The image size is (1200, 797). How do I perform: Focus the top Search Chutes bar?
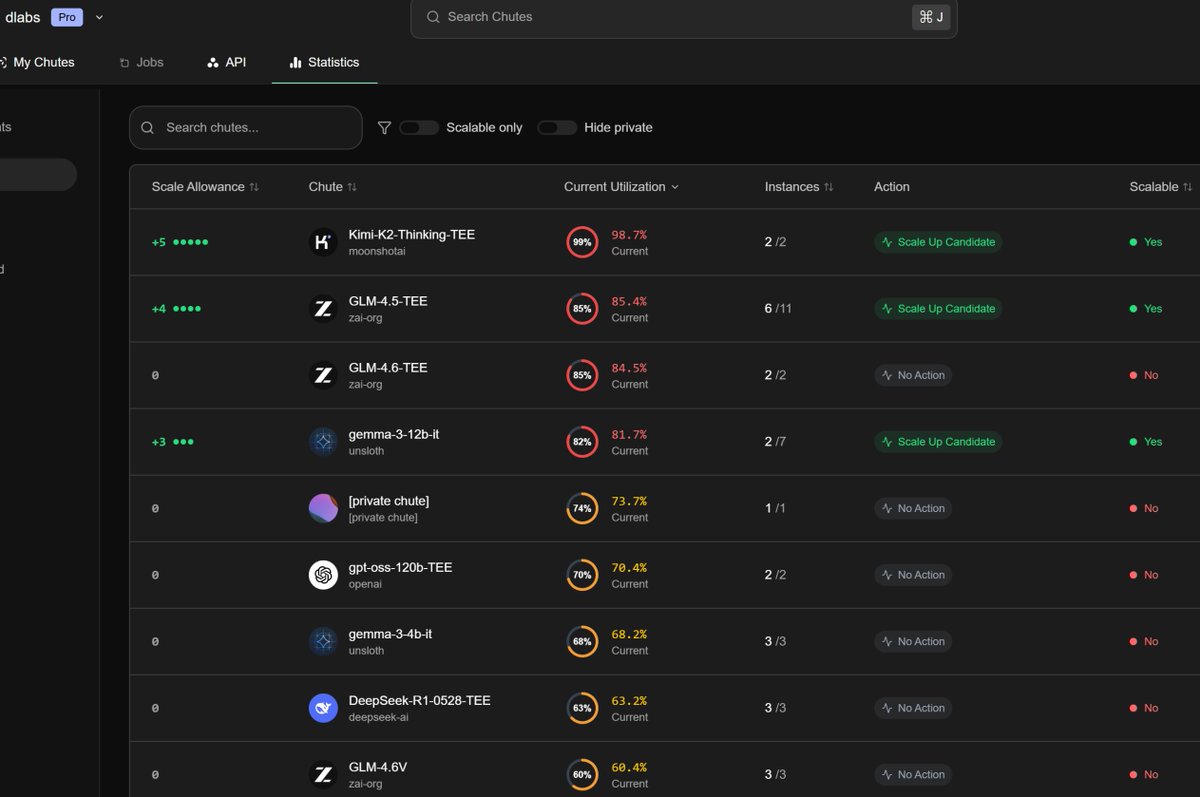tap(684, 17)
